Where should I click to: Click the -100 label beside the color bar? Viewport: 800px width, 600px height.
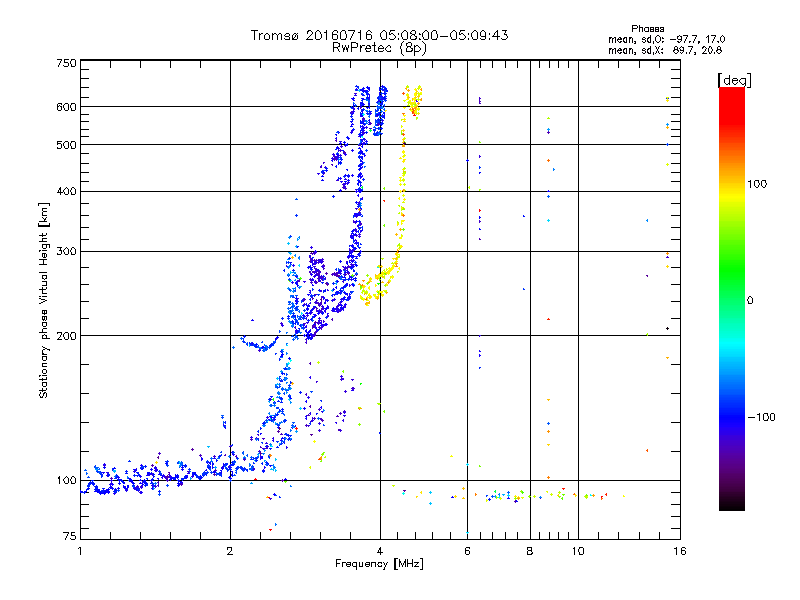pos(761,417)
